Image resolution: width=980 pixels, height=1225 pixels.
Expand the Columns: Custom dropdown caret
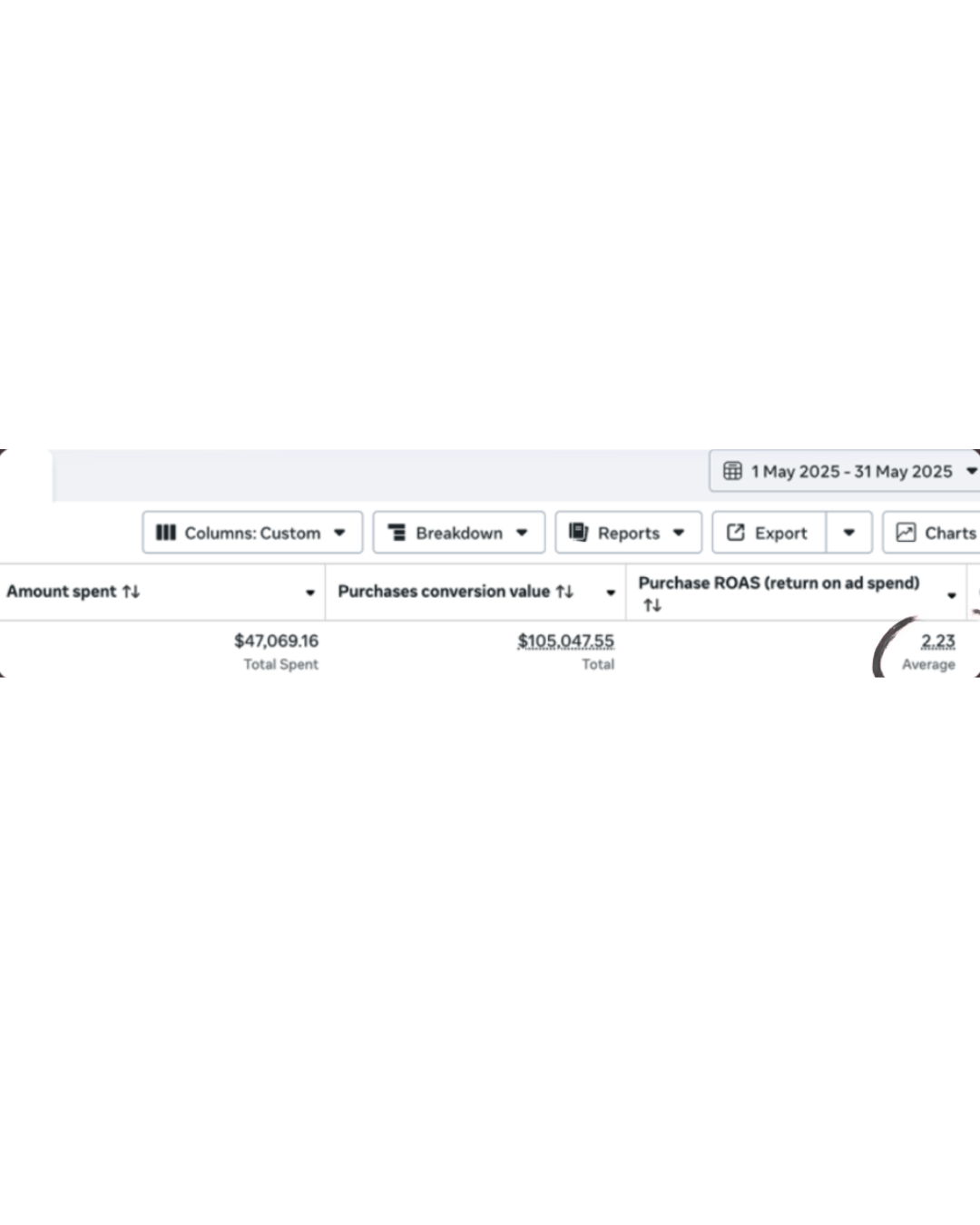[x=339, y=533]
